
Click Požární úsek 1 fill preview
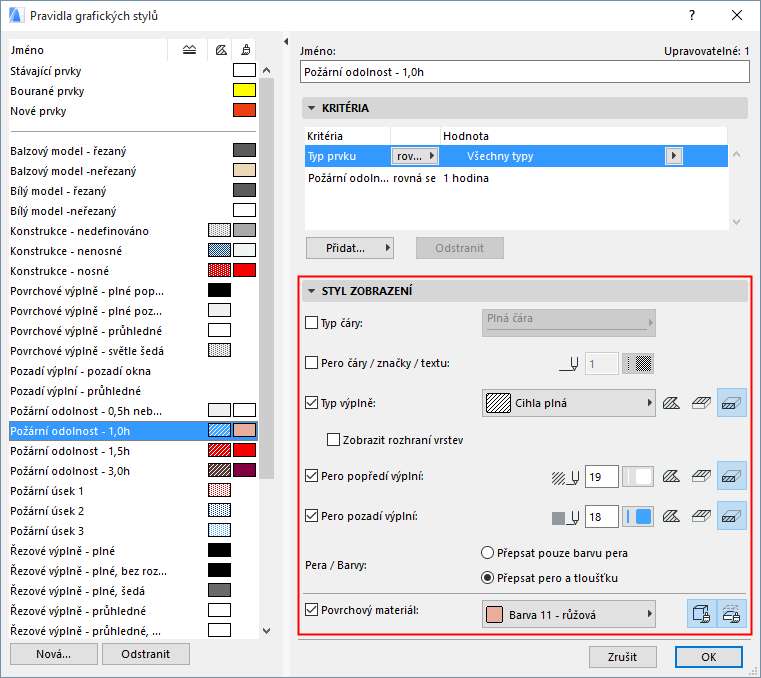219,490
